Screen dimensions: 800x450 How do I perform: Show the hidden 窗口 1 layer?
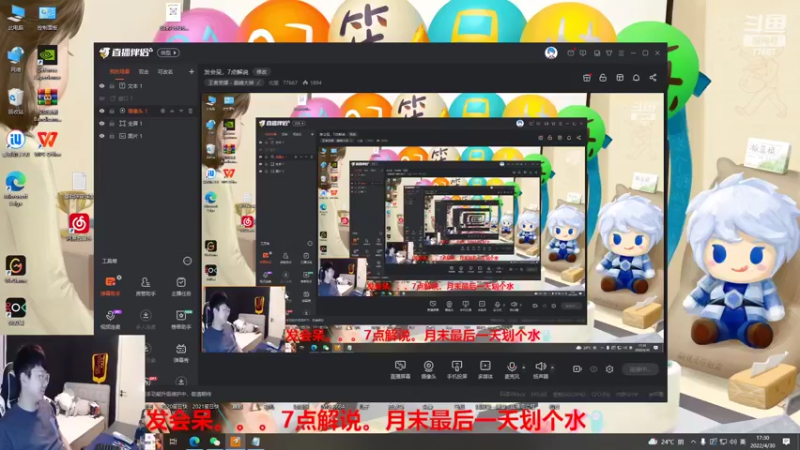pos(102,98)
